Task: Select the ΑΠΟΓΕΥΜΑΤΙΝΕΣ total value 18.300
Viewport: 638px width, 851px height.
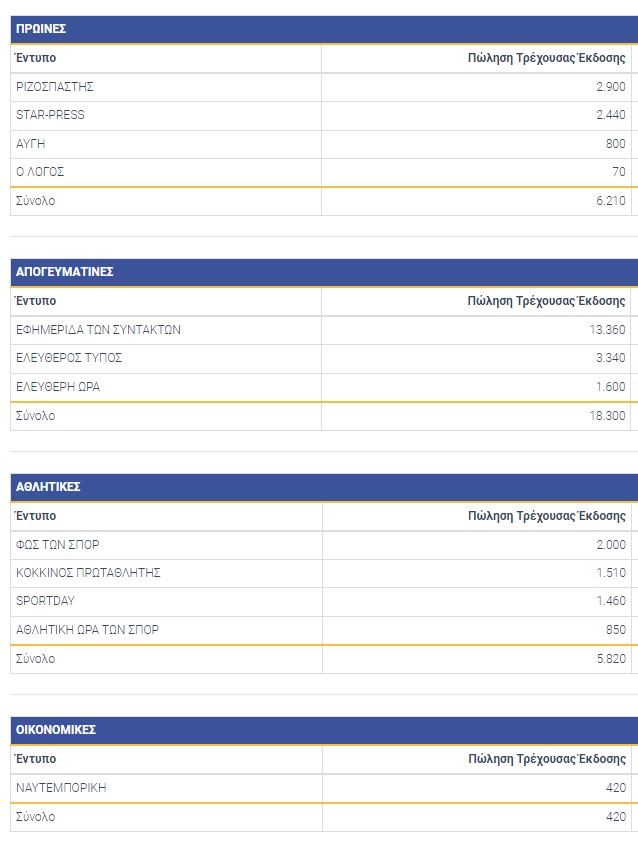Action: pyautogui.click(x=608, y=416)
